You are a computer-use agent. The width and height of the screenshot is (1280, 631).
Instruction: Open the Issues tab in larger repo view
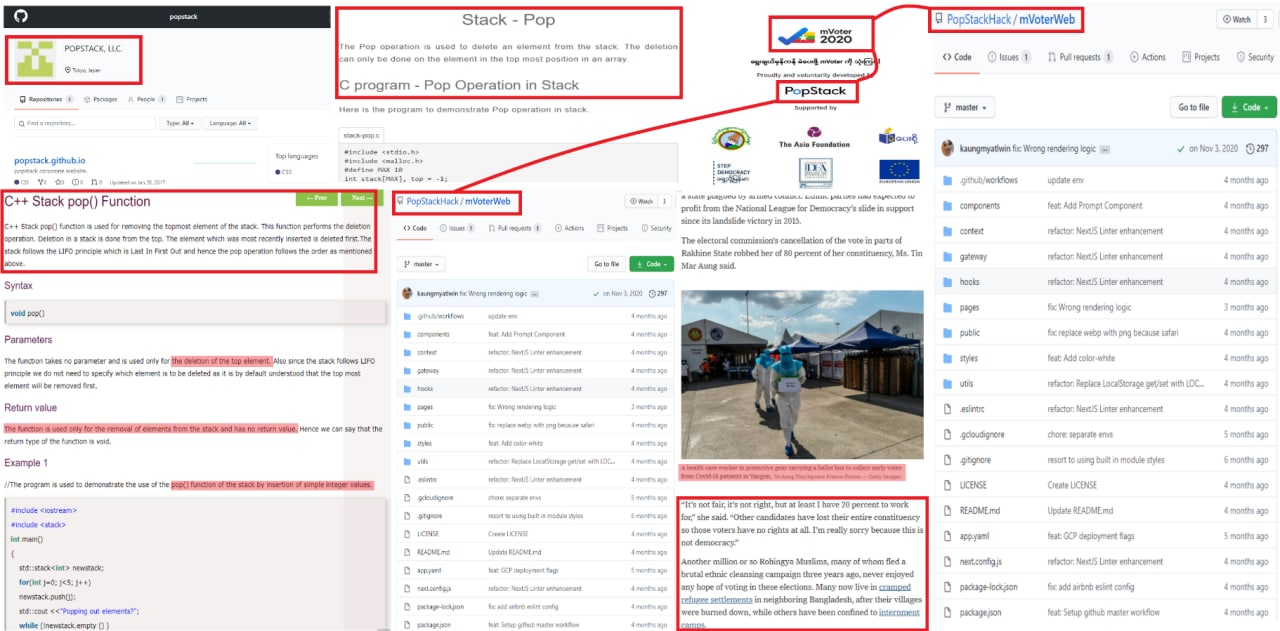point(1008,57)
